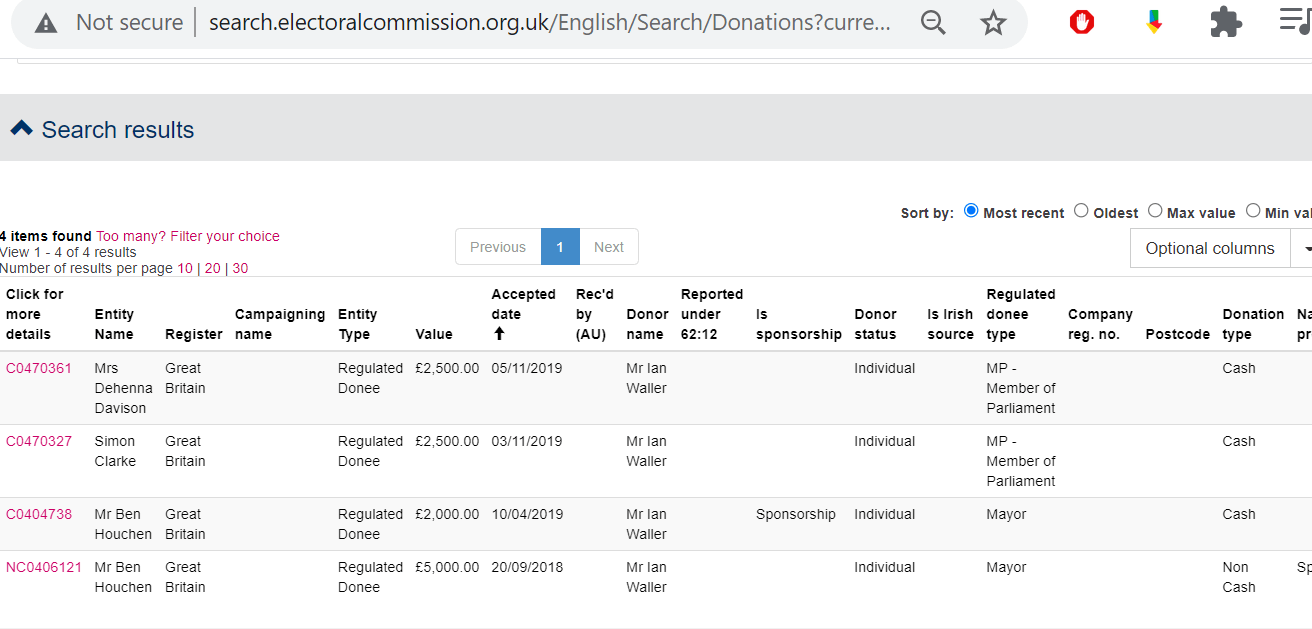
Task: Select the Oldest sort option
Action: click(x=1081, y=211)
